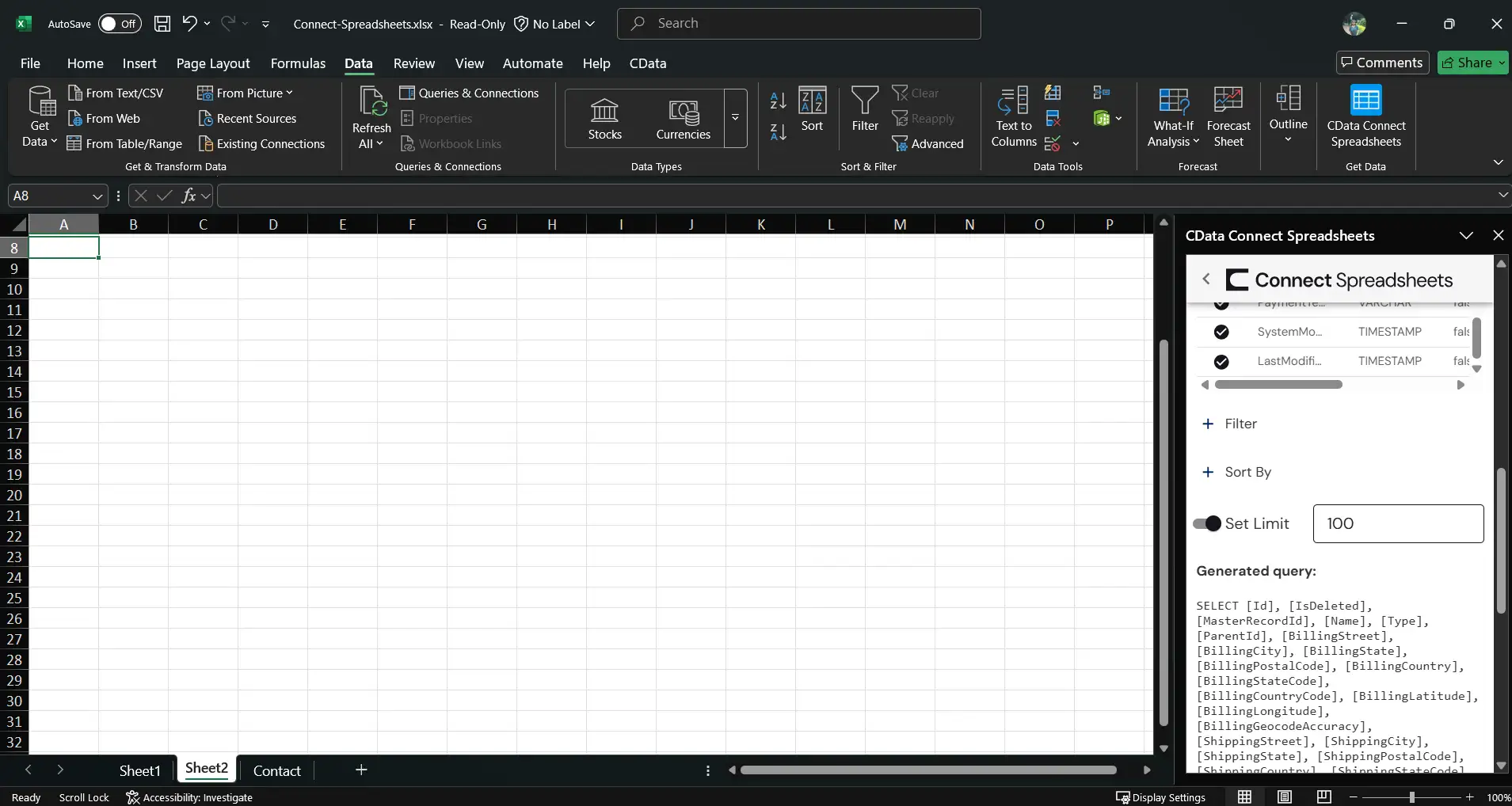Click the limit value input field
This screenshot has width=1512, height=806.
pos(1398,523)
